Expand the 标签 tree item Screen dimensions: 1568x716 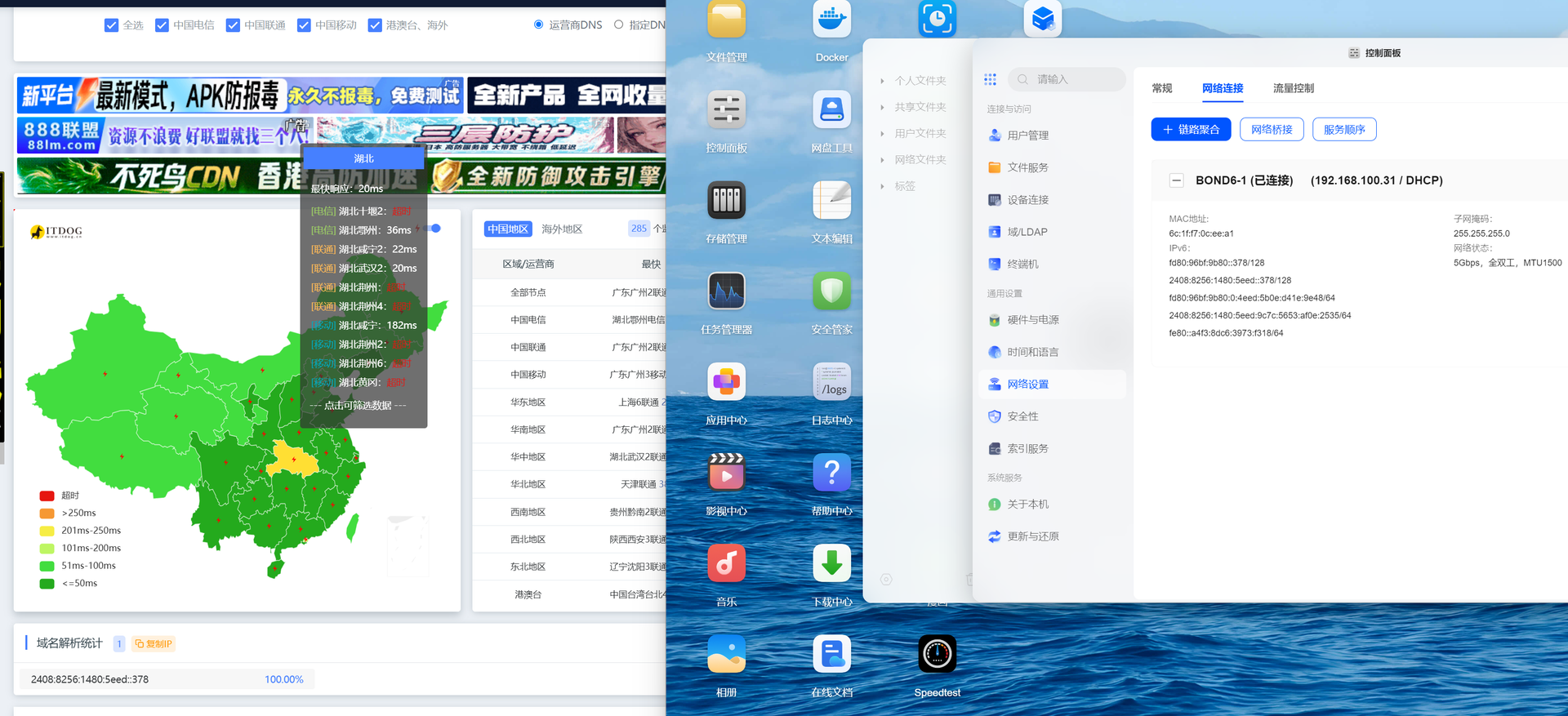882,186
